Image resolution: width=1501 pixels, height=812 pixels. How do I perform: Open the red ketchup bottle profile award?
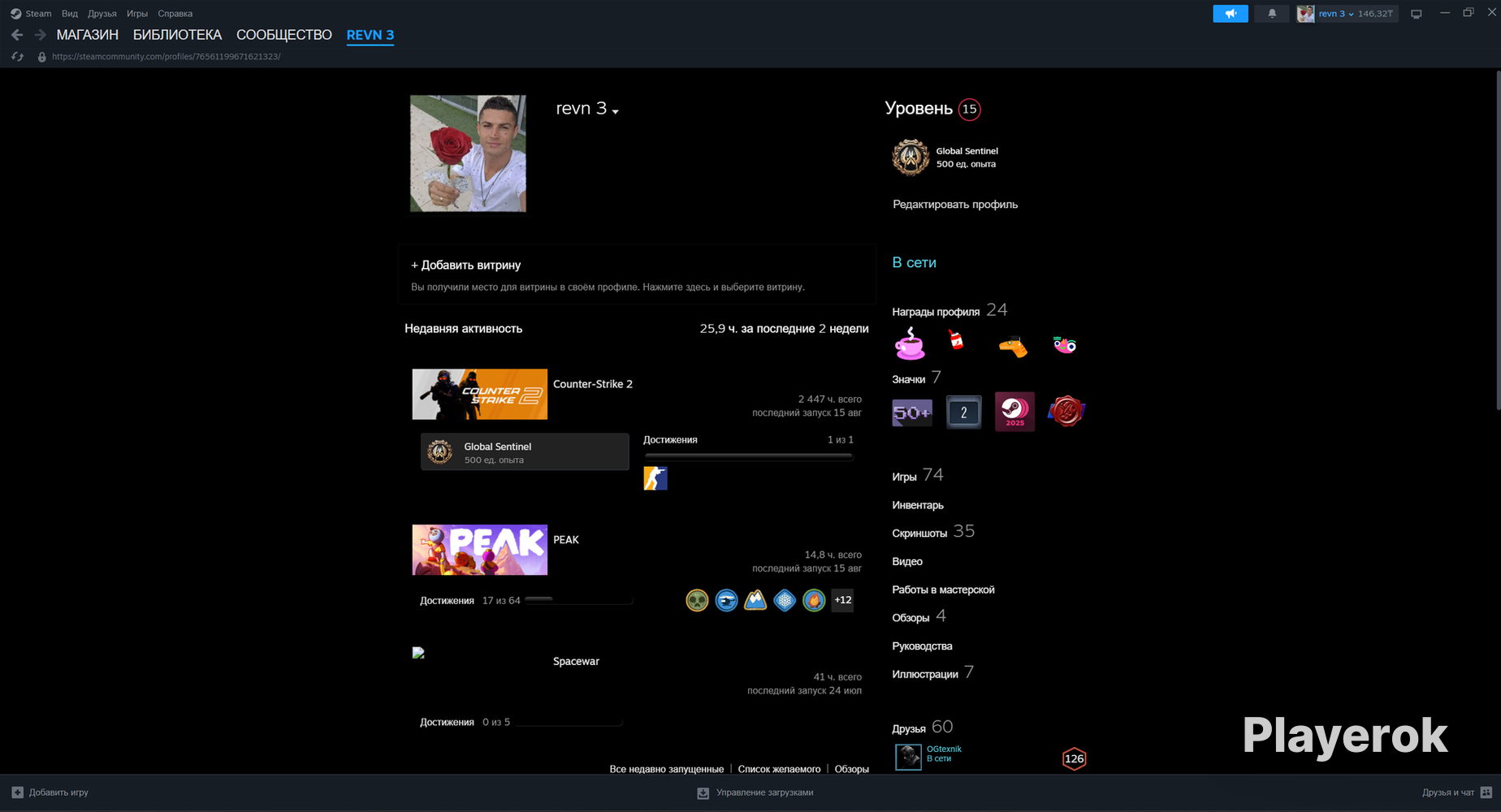tap(957, 341)
